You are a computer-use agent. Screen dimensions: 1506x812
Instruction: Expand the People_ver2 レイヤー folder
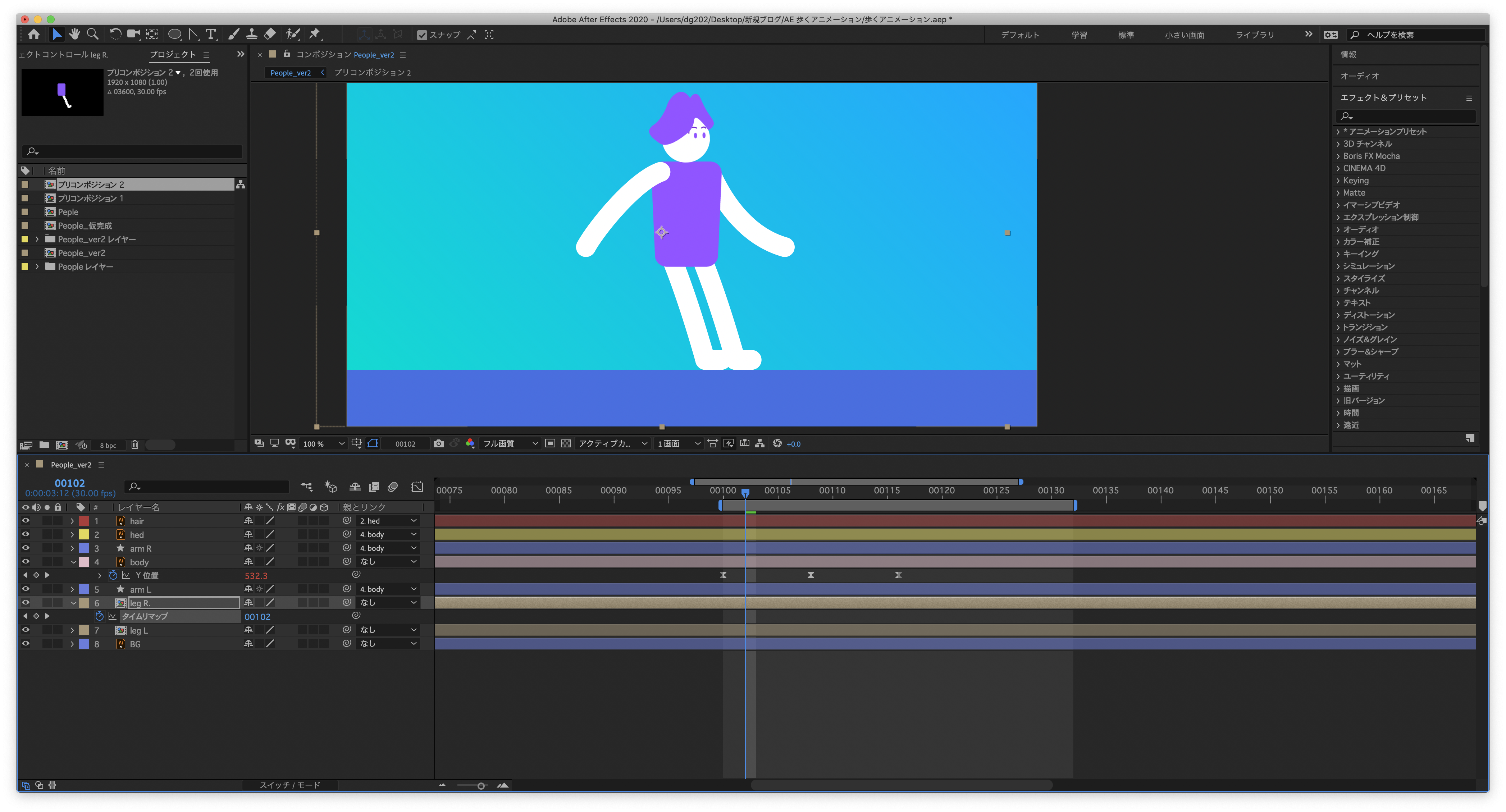[37, 239]
